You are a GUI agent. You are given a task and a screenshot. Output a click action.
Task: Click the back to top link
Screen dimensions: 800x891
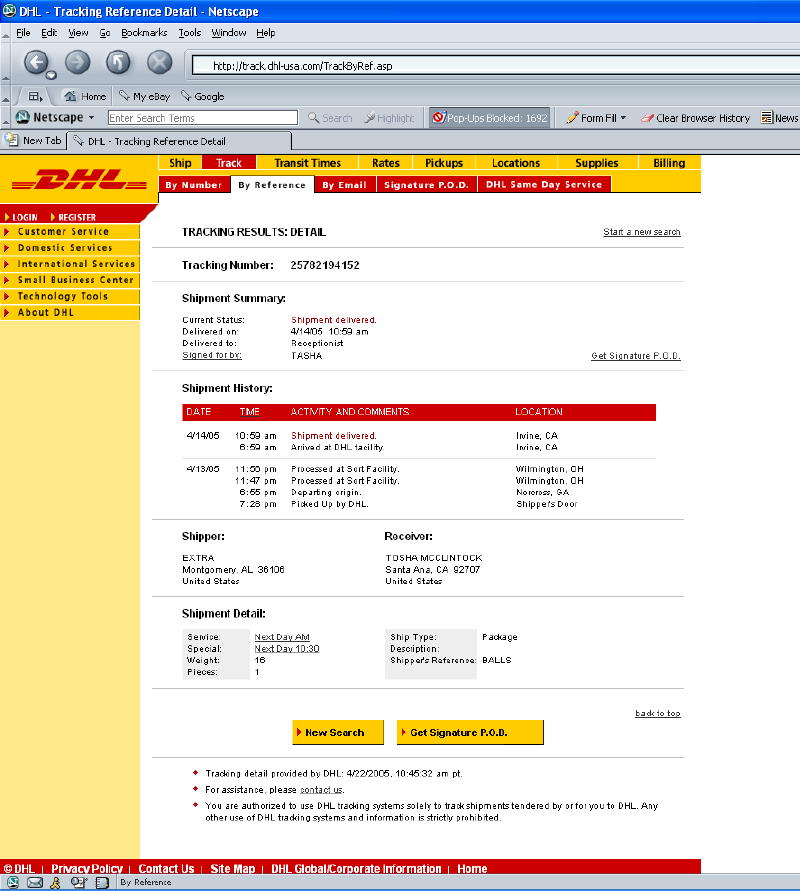657,713
